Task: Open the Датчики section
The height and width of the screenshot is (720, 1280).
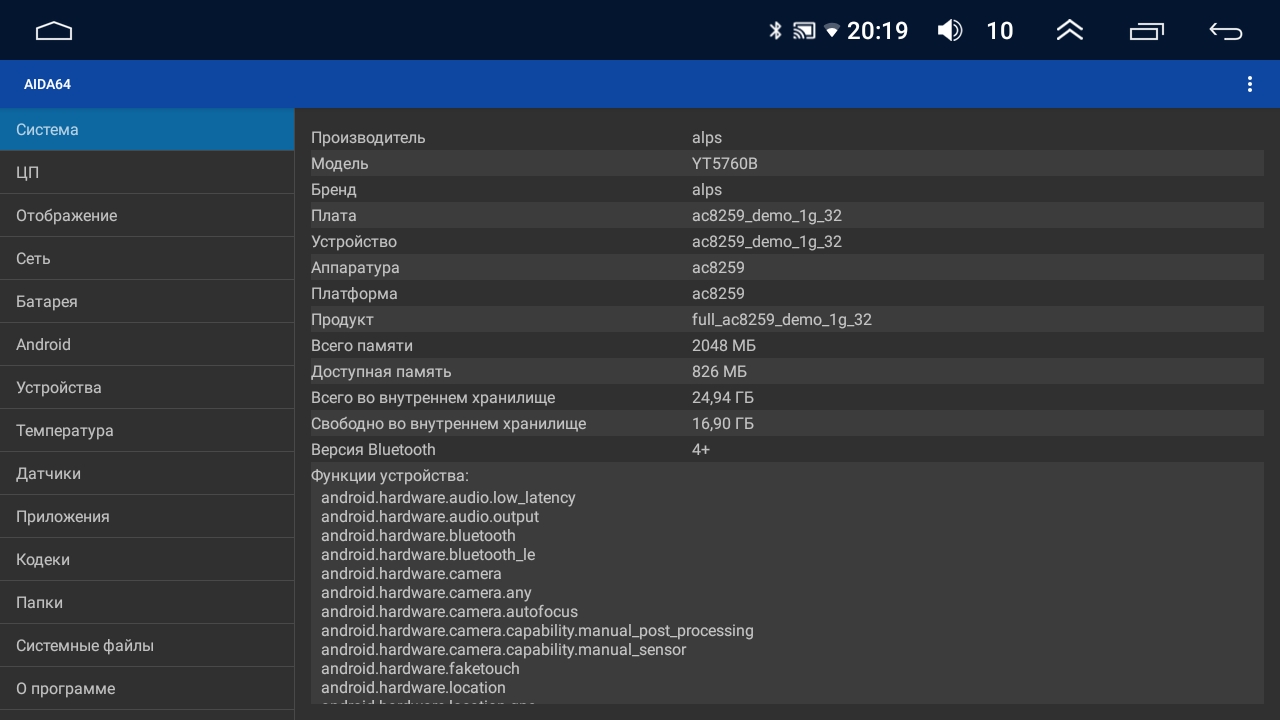Action: pyautogui.click(x=147, y=473)
